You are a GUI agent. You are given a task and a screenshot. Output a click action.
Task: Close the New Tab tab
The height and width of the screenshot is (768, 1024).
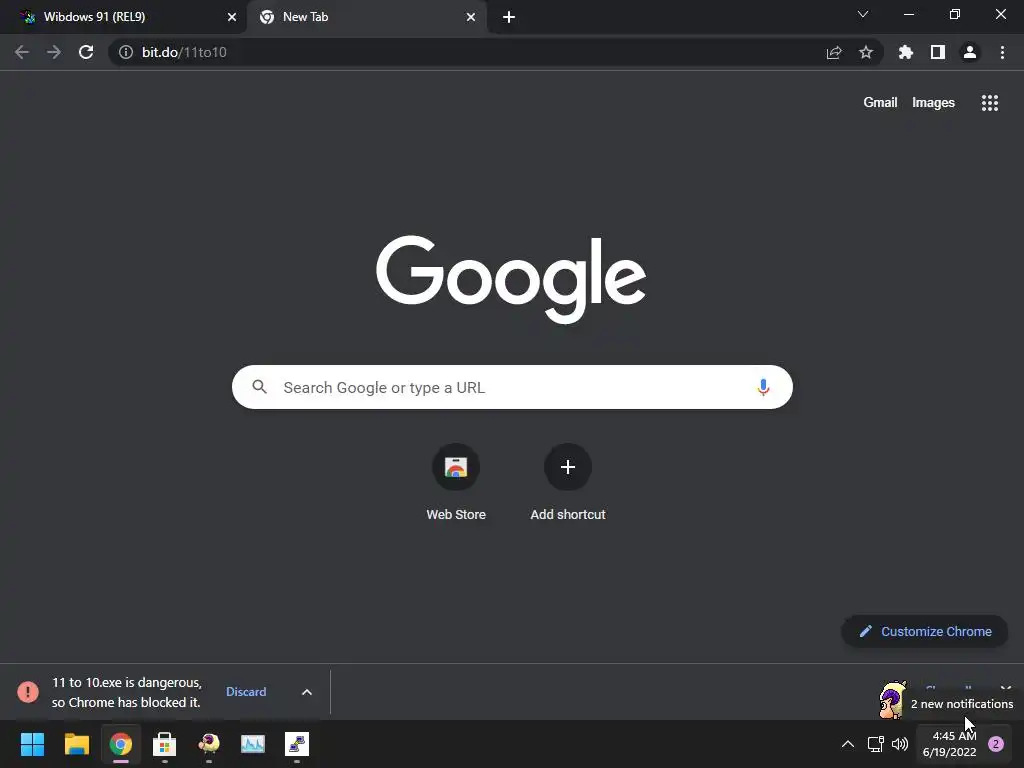[x=471, y=17]
